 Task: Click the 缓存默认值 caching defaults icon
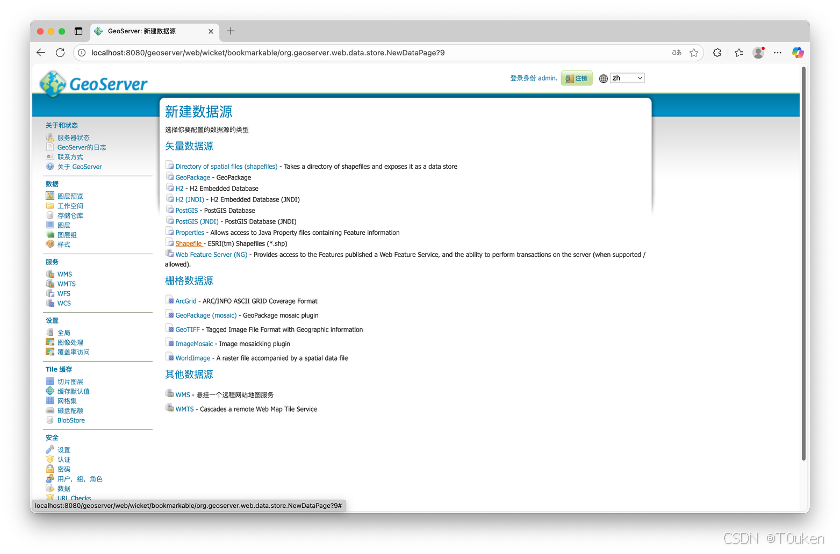[50, 391]
